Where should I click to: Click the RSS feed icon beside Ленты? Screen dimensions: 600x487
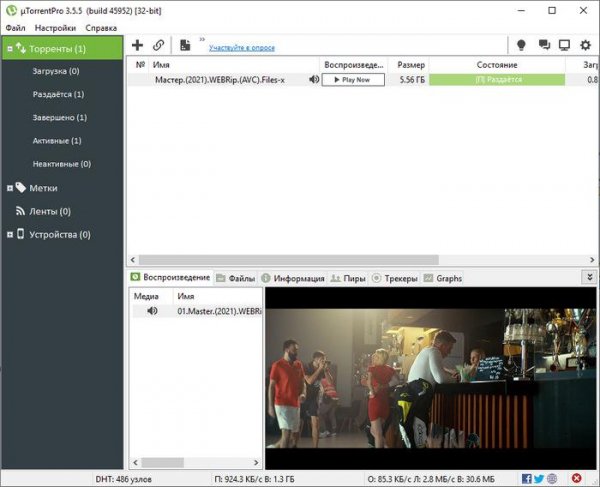pos(20,211)
